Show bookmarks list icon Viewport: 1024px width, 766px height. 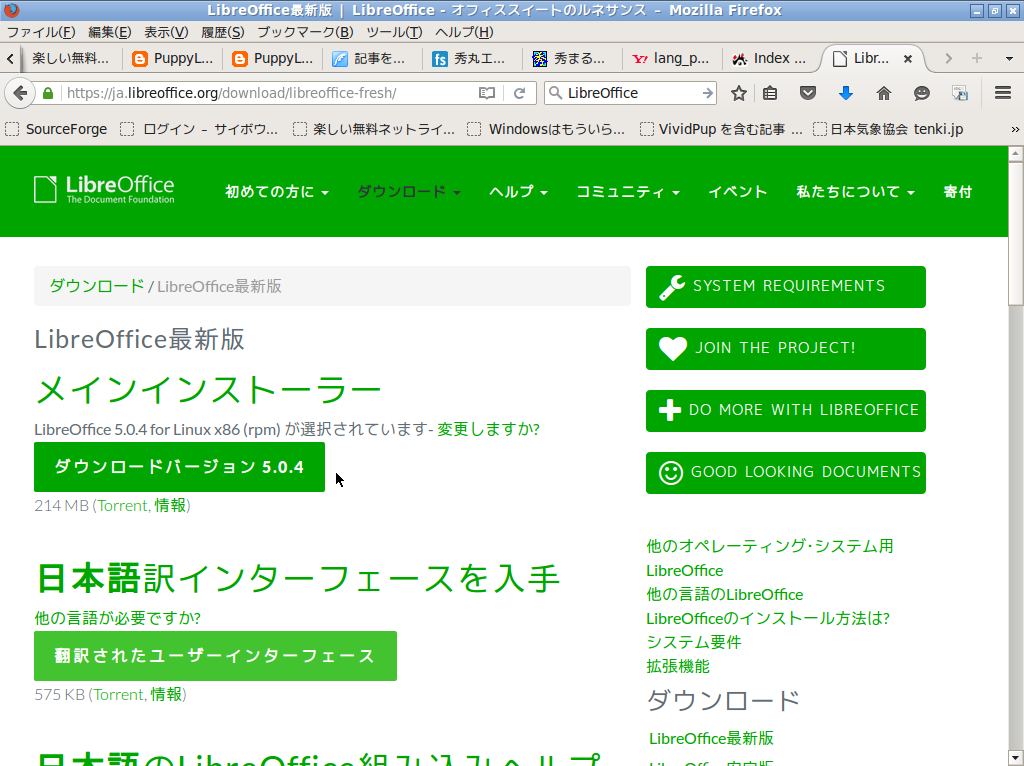[x=770, y=93]
